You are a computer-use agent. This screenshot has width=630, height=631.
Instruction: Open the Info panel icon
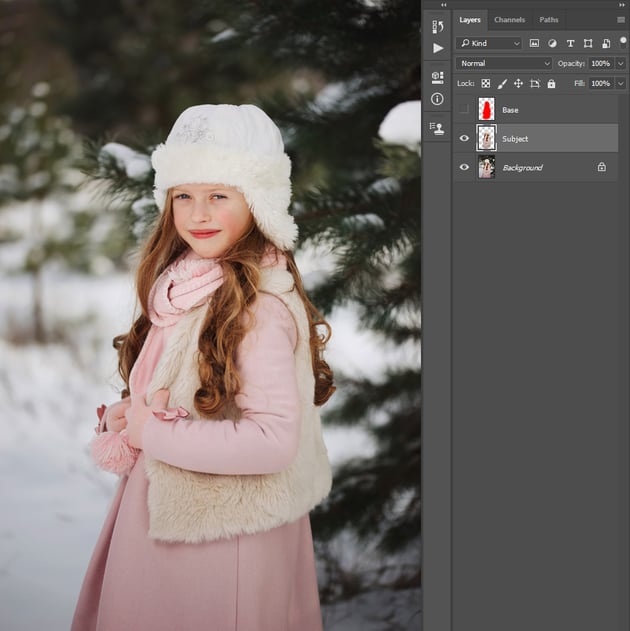pos(437,99)
